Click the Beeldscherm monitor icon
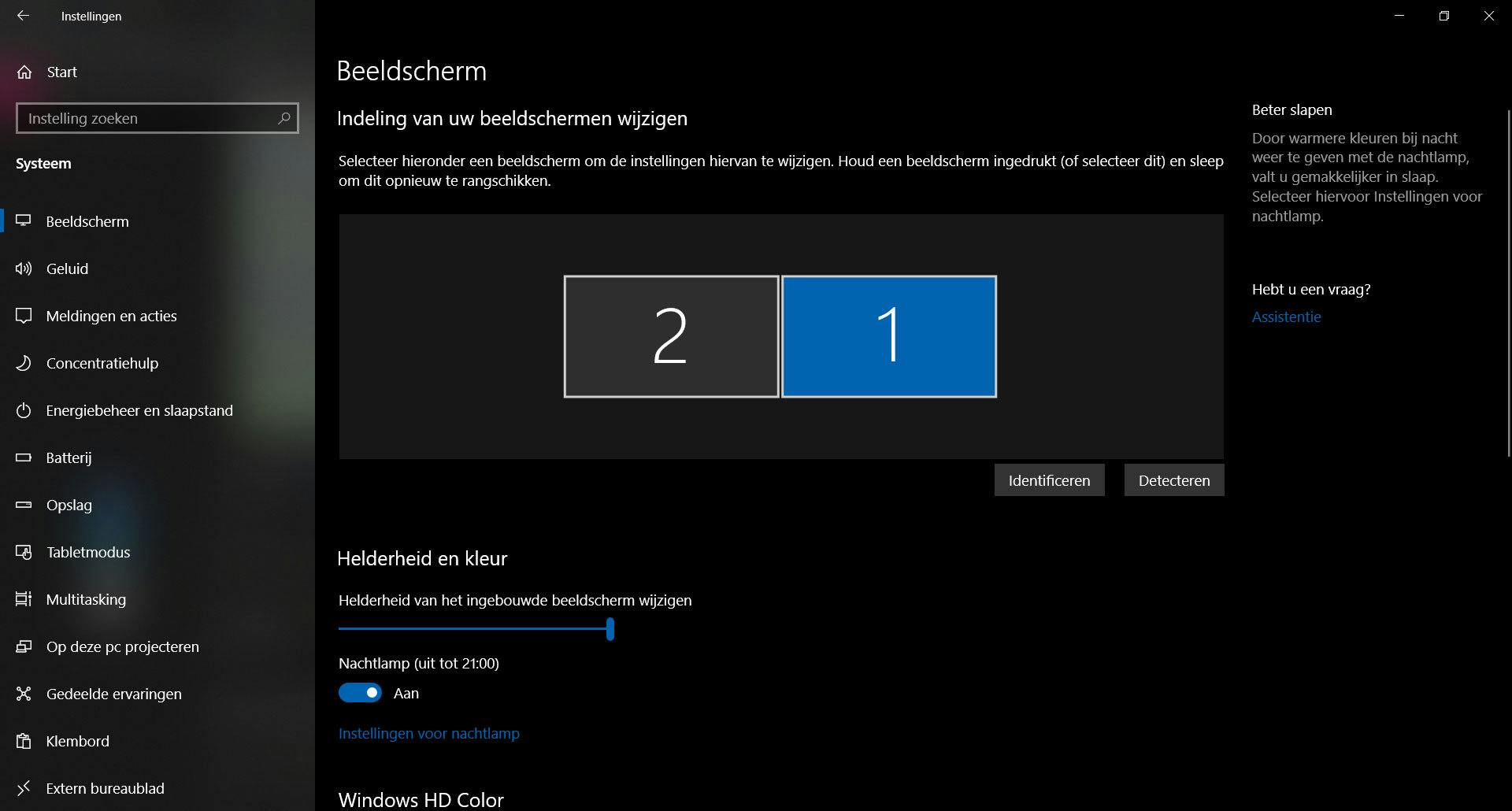The image size is (1512, 811). click(x=24, y=221)
